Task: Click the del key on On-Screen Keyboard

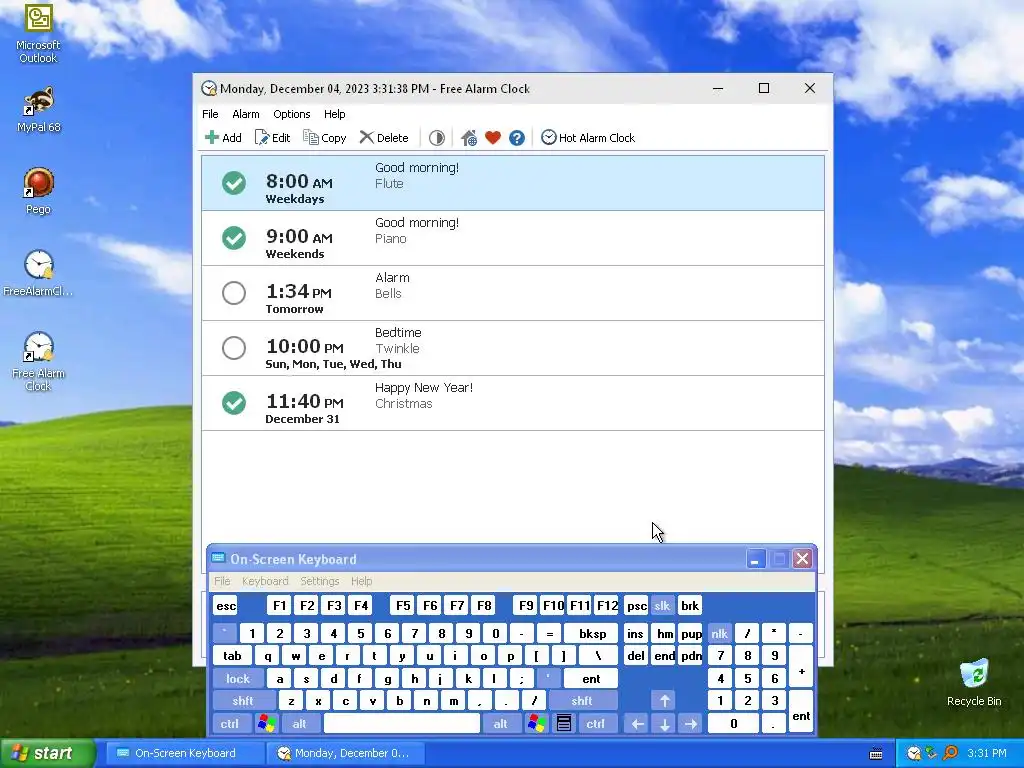Action: [636, 656]
